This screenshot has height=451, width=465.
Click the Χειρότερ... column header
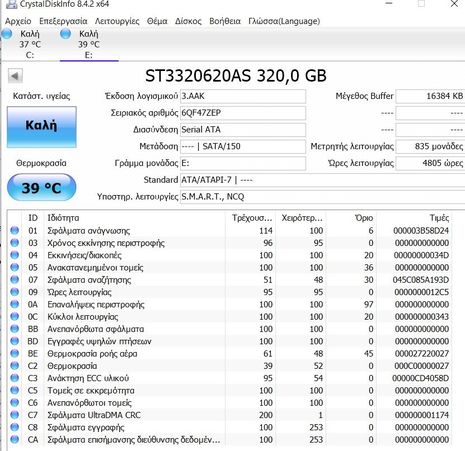click(301, 218)
